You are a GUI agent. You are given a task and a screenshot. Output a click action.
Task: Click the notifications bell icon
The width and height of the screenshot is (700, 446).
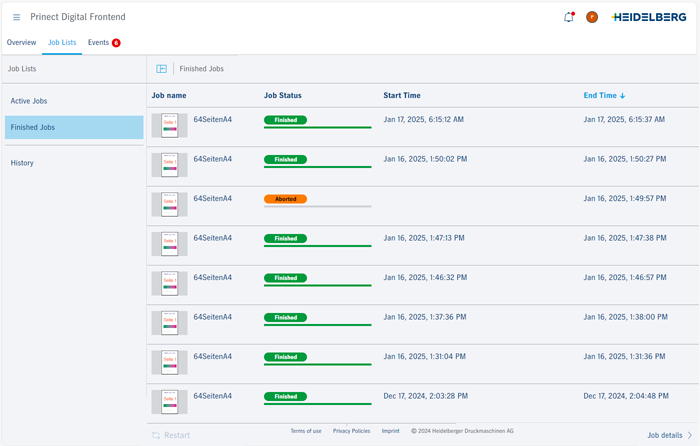tap(569, 17)
